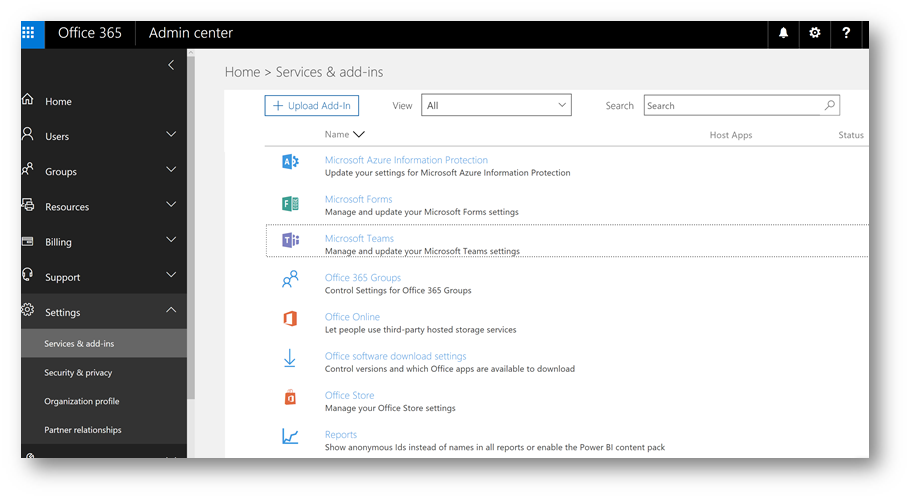This screenshot has width=911, height=500.
Task: Select Services & add-ins submenu item
Action: click(x=104, y=343)
